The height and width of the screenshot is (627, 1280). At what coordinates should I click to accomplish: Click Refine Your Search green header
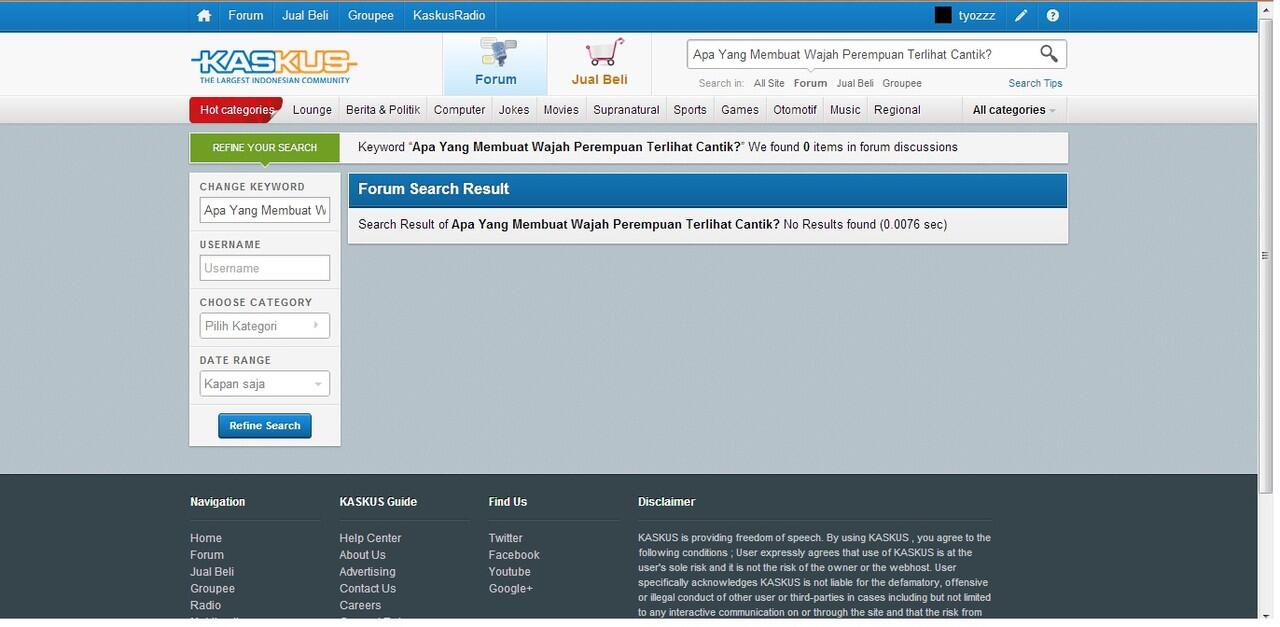(265, 147)
